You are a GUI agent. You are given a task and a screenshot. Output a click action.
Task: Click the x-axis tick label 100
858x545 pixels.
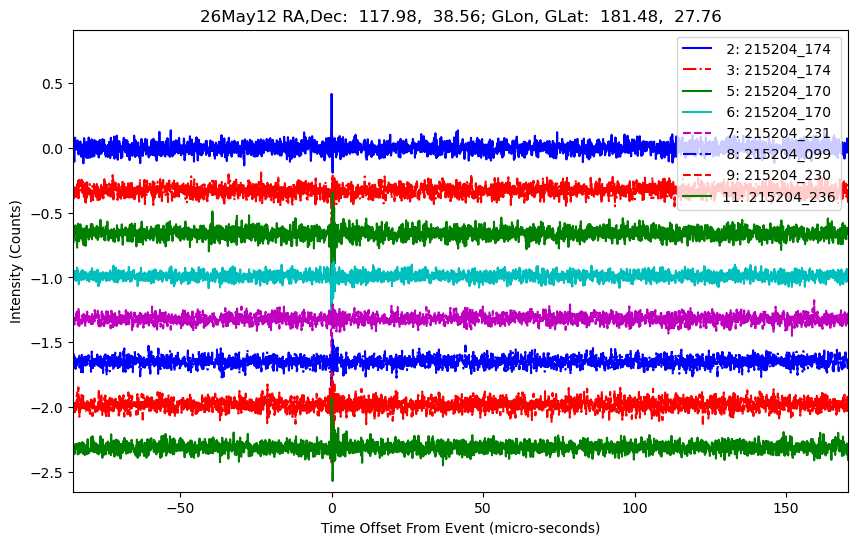[635, 508]
